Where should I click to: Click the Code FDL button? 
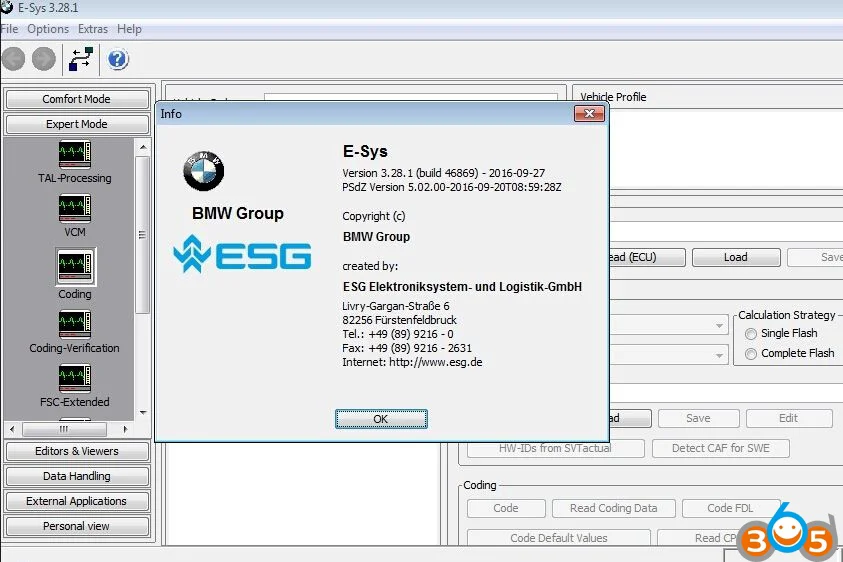point(730,508)
